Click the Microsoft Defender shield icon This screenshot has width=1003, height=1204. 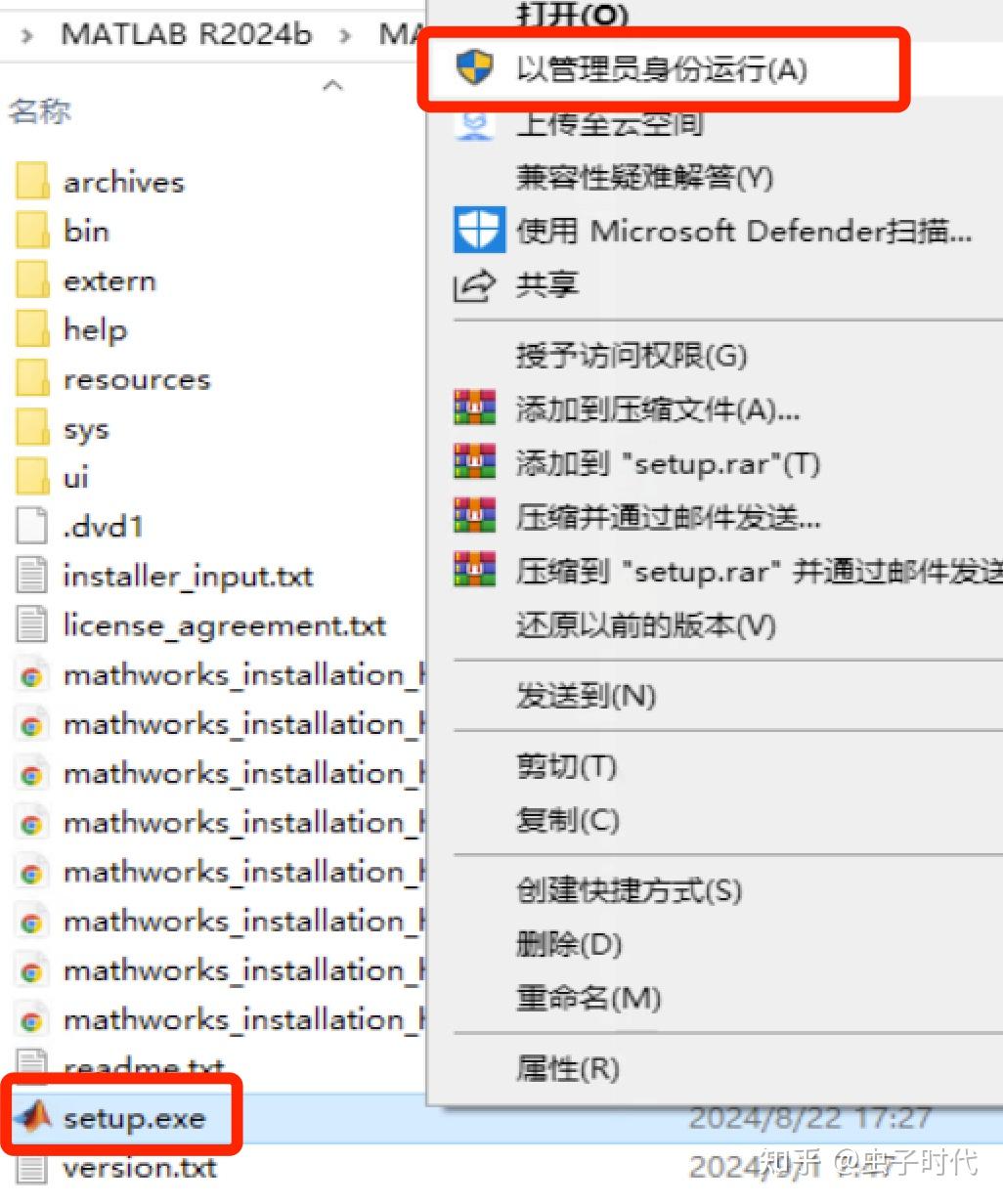pos(478,231)
